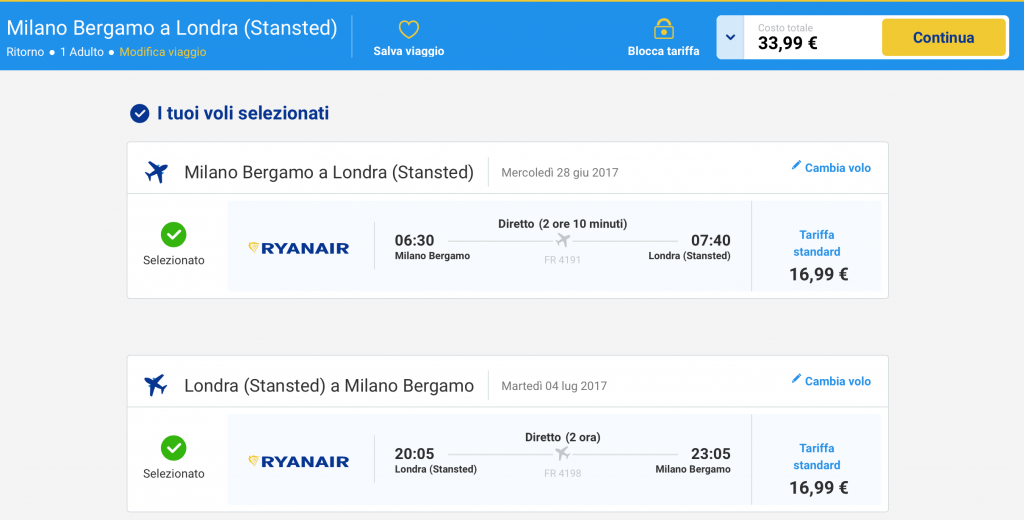This screenshot has width=1024, height=520.
Task: Click Cambia volo for Milano Bergamo flight
Action: coord(837,168)
